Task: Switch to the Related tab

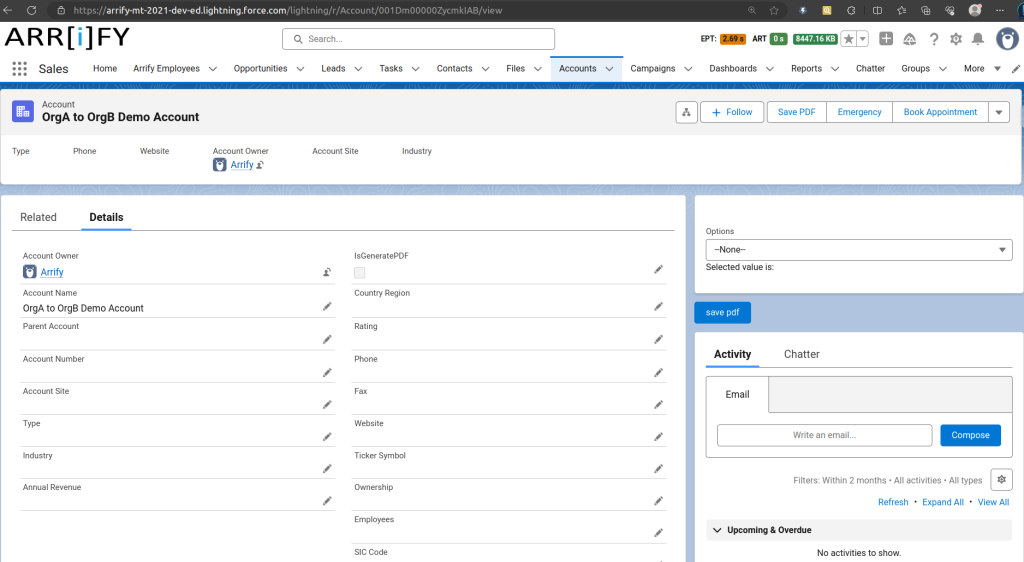Action: click(x=39, y=217)
